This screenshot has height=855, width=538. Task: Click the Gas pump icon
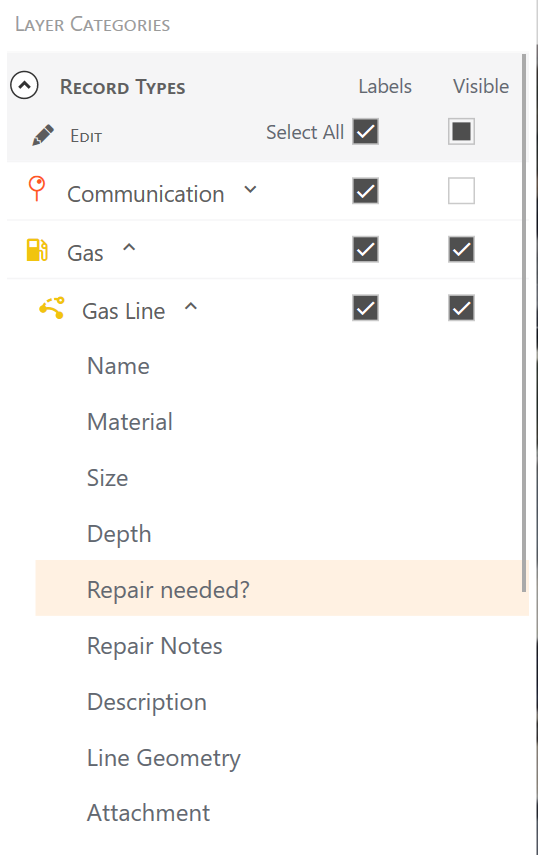tap(37, 250)
